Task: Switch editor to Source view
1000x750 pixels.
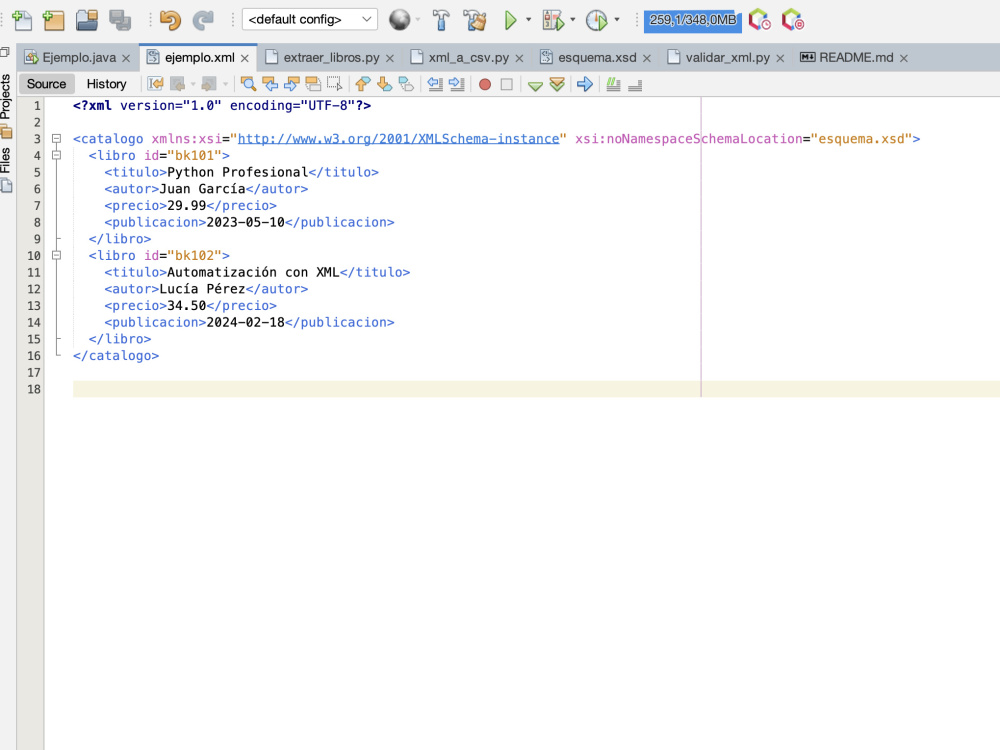Action: 47,84
